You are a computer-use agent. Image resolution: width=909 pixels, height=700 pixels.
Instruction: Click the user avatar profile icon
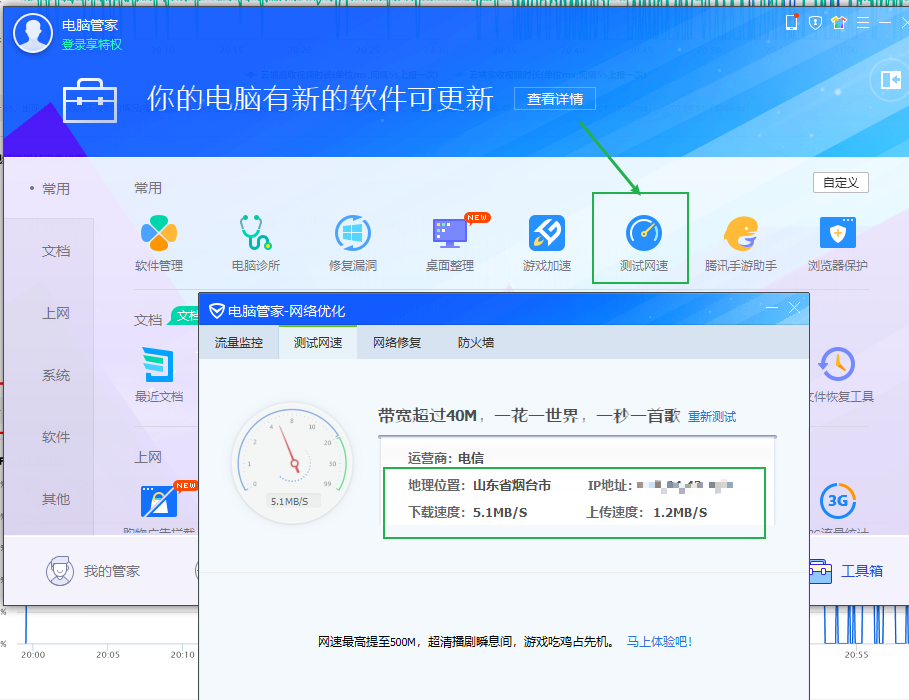pos(32,33)
